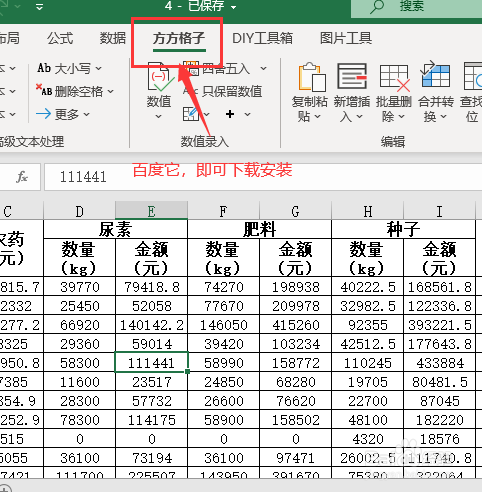Select cell containing 111441
Viewport: 482px width, 492px height.
(151, 363)
